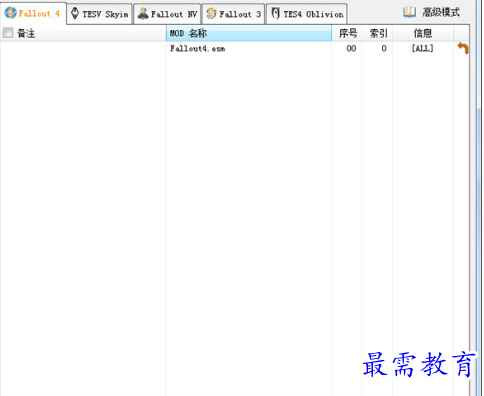The width and height of the screenshot is (484, 396).
Task: Click the orange arrow icon on Fallout4.esm row
Action: pyautogui.click(x=463, y=48)
